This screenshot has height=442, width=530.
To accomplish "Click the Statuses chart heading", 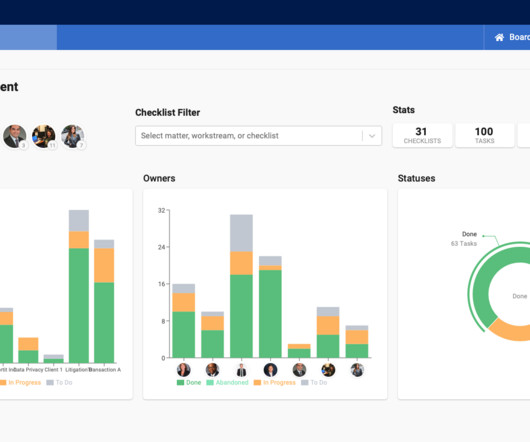I will pos(416,178).
